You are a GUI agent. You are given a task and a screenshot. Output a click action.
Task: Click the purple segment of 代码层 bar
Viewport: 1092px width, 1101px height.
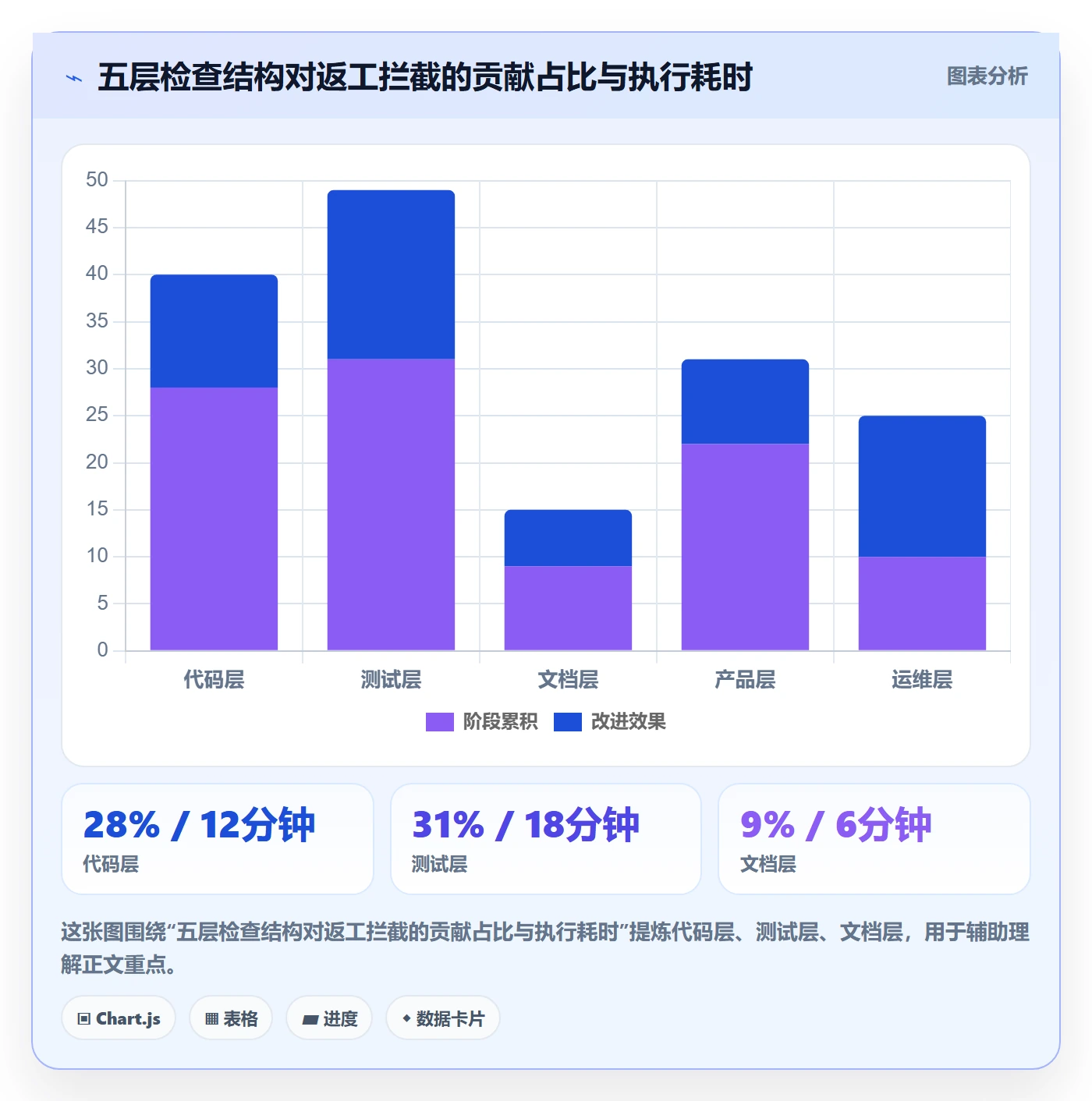[x=214, y=519]
